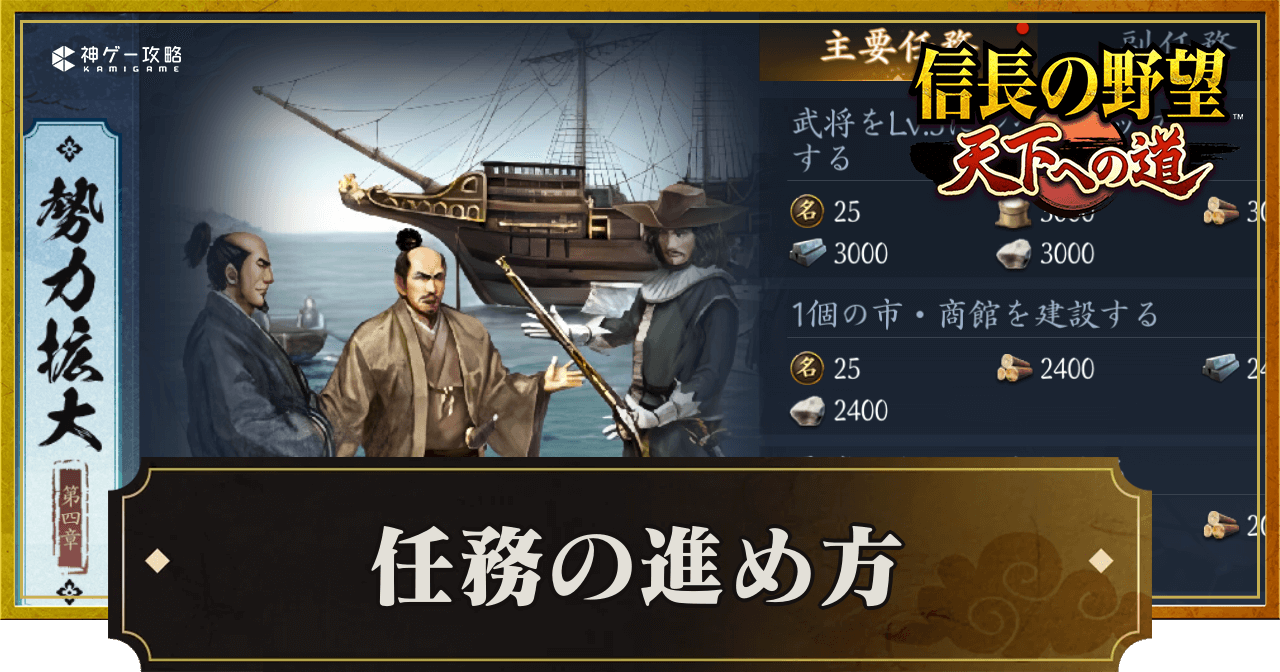Click the lumber icon in the bottom mission row
This screenshot has width=1280, height=672.
coord(1220,524)
